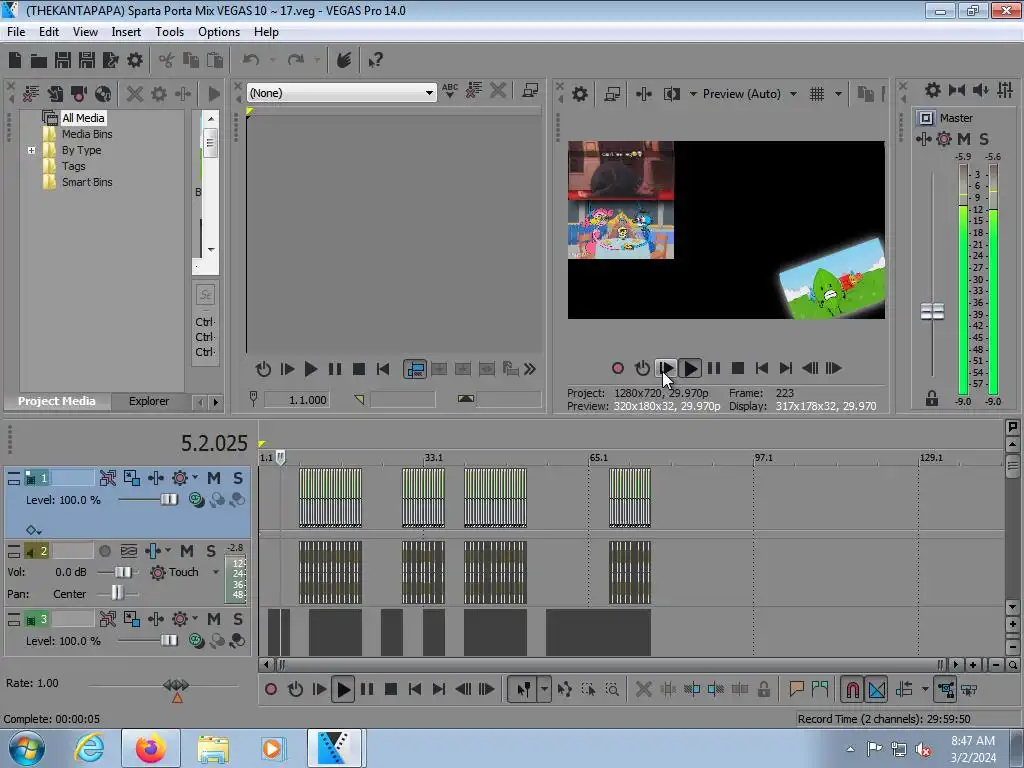Select the Smart Bins folder
This screenshot has height=768, width=1024.
pos(87,182)
